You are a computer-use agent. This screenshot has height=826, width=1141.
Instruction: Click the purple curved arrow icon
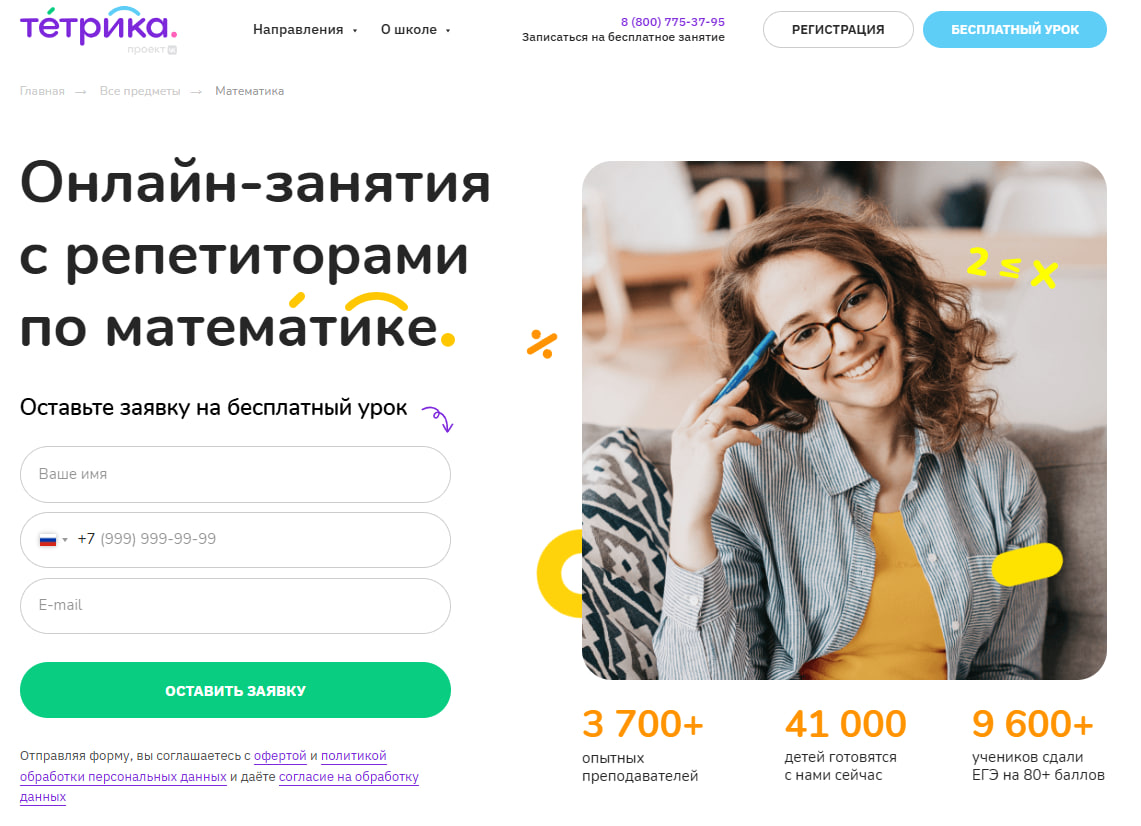437,418
